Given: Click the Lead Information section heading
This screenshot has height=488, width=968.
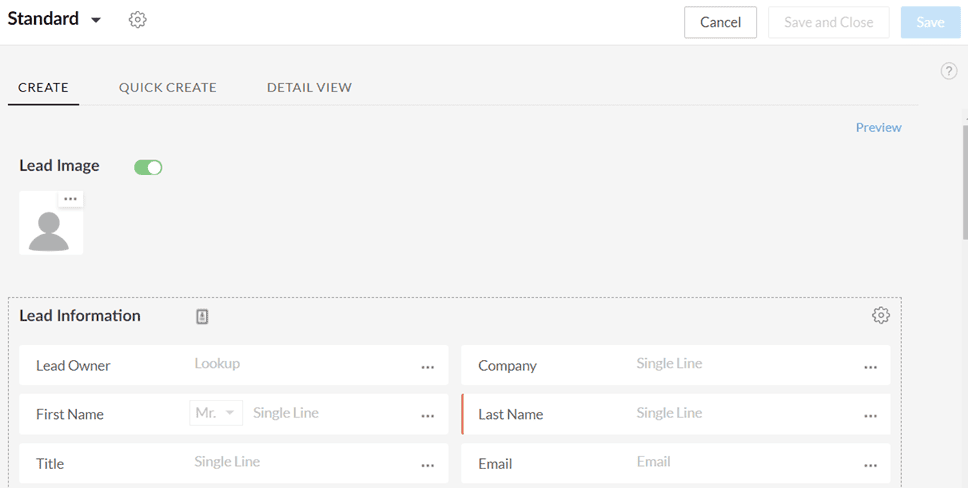Looking at the screenshot, I should tap(80, 316).
